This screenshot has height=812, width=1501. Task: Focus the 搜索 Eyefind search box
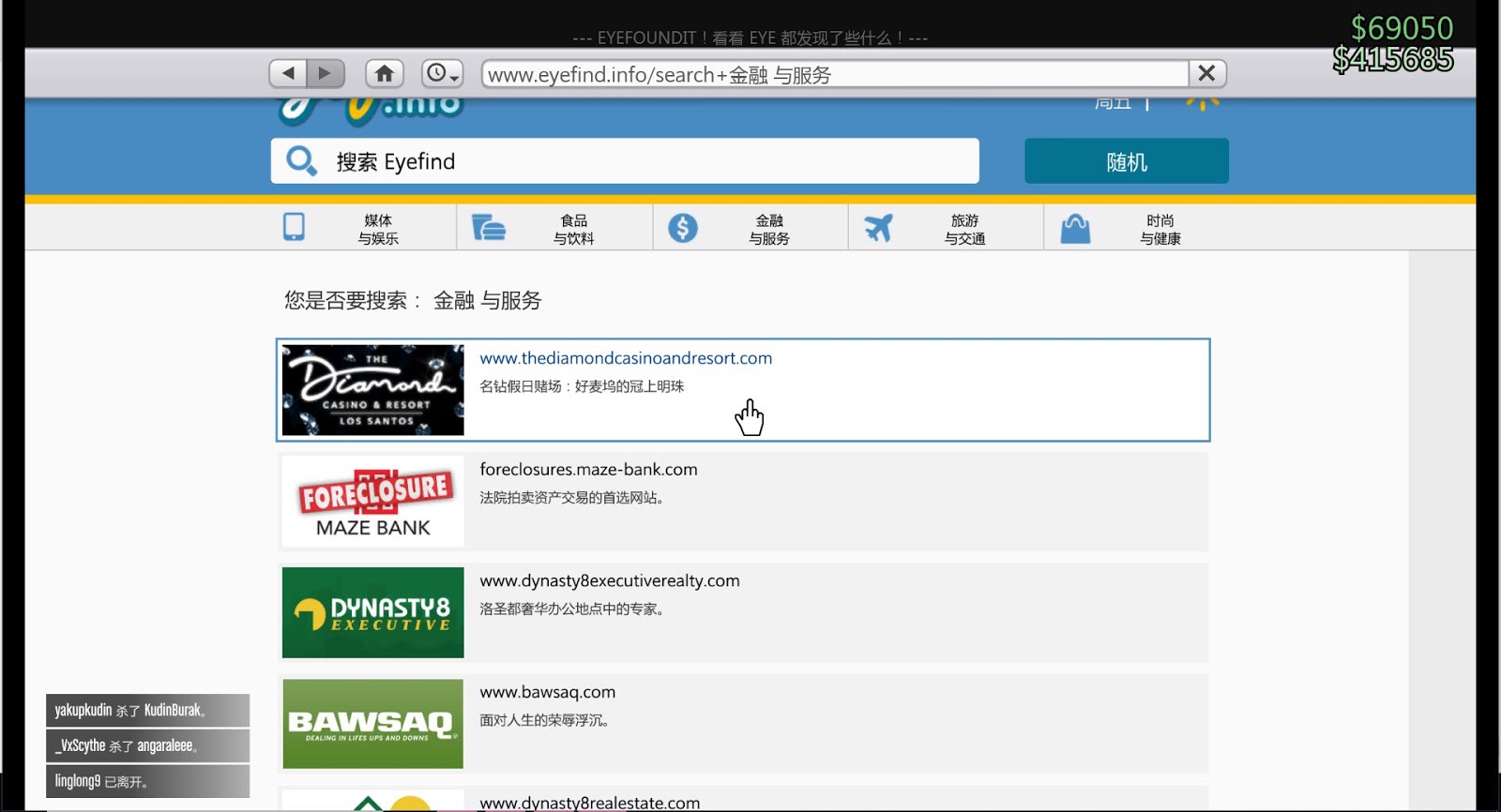[625, 161]
